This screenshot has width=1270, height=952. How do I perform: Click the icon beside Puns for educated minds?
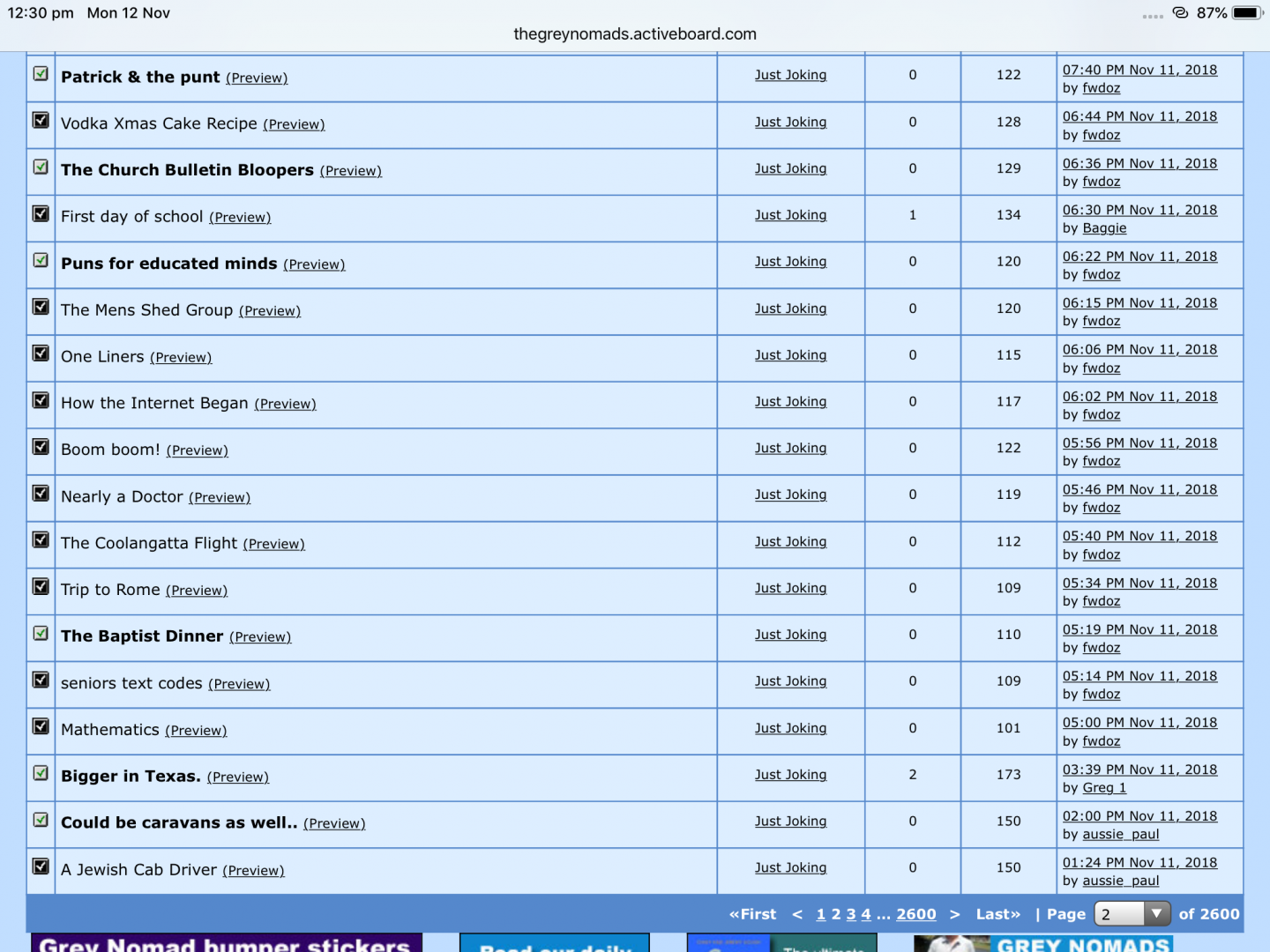[41, 260]
